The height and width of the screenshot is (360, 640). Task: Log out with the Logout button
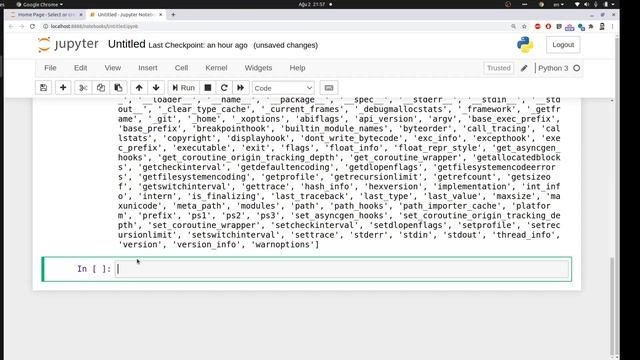point(563,45)
